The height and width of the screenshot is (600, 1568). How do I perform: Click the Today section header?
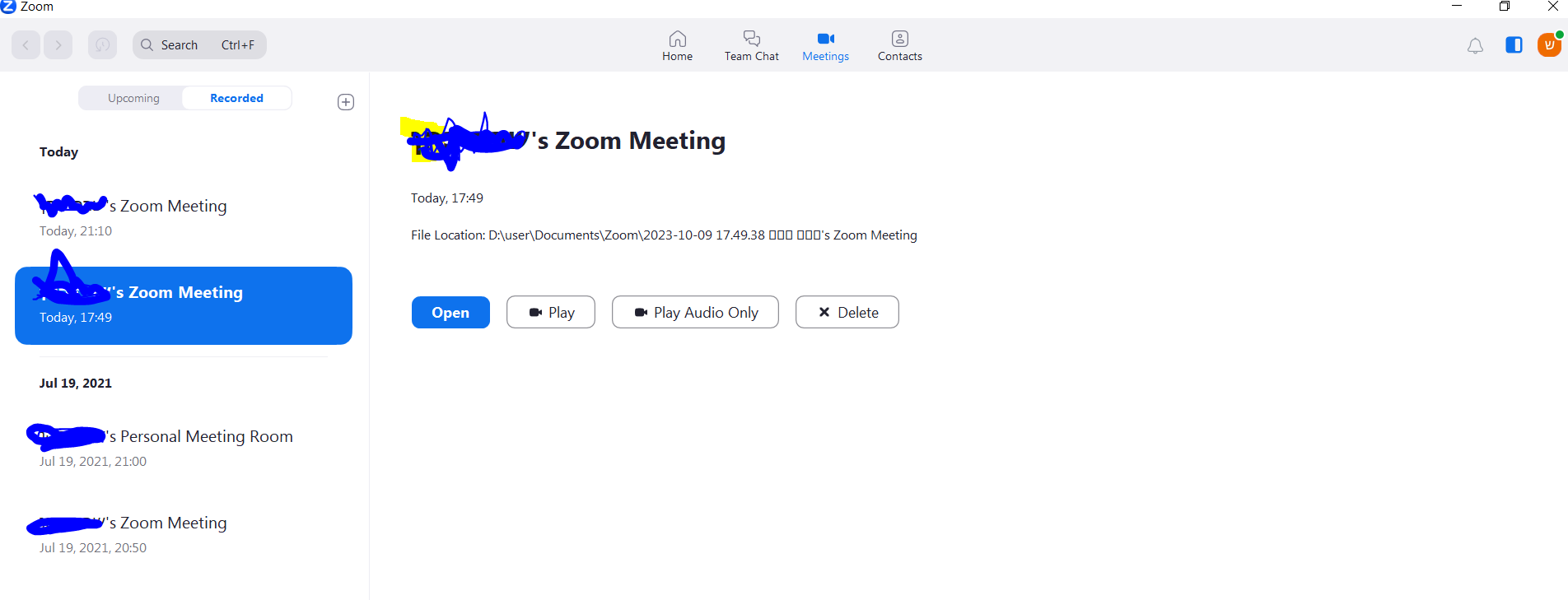(x=58, y=152)
